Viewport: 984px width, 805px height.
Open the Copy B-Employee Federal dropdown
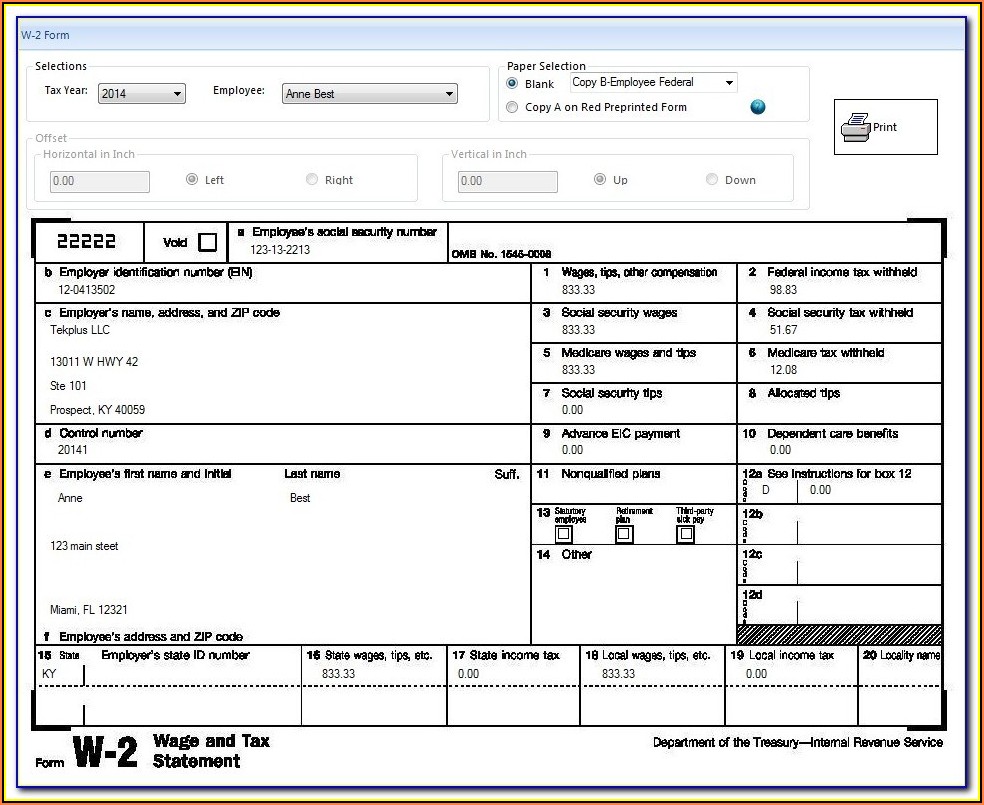[x=653, y=83]
